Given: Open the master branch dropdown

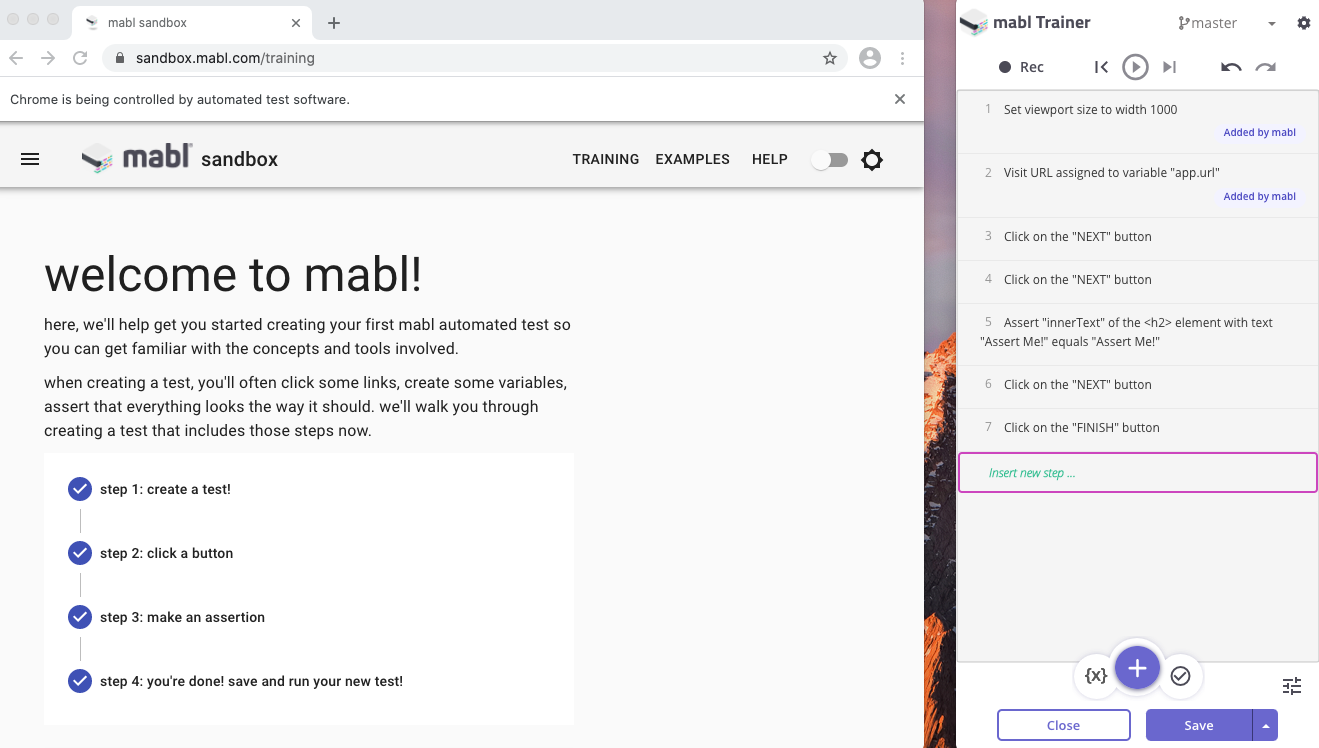Looking at the screenshot, I should coord(1227,23).
